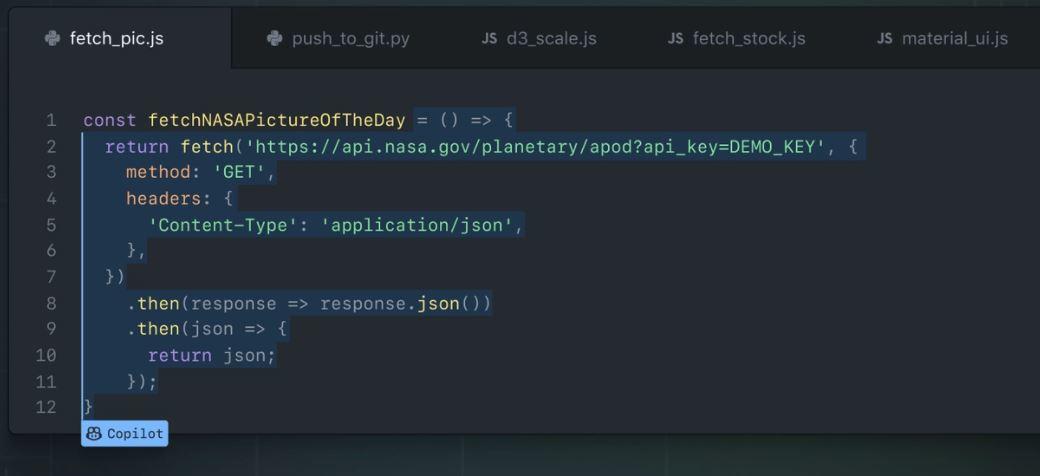Open the fetch_stock.js tab

tap(737, 38)
